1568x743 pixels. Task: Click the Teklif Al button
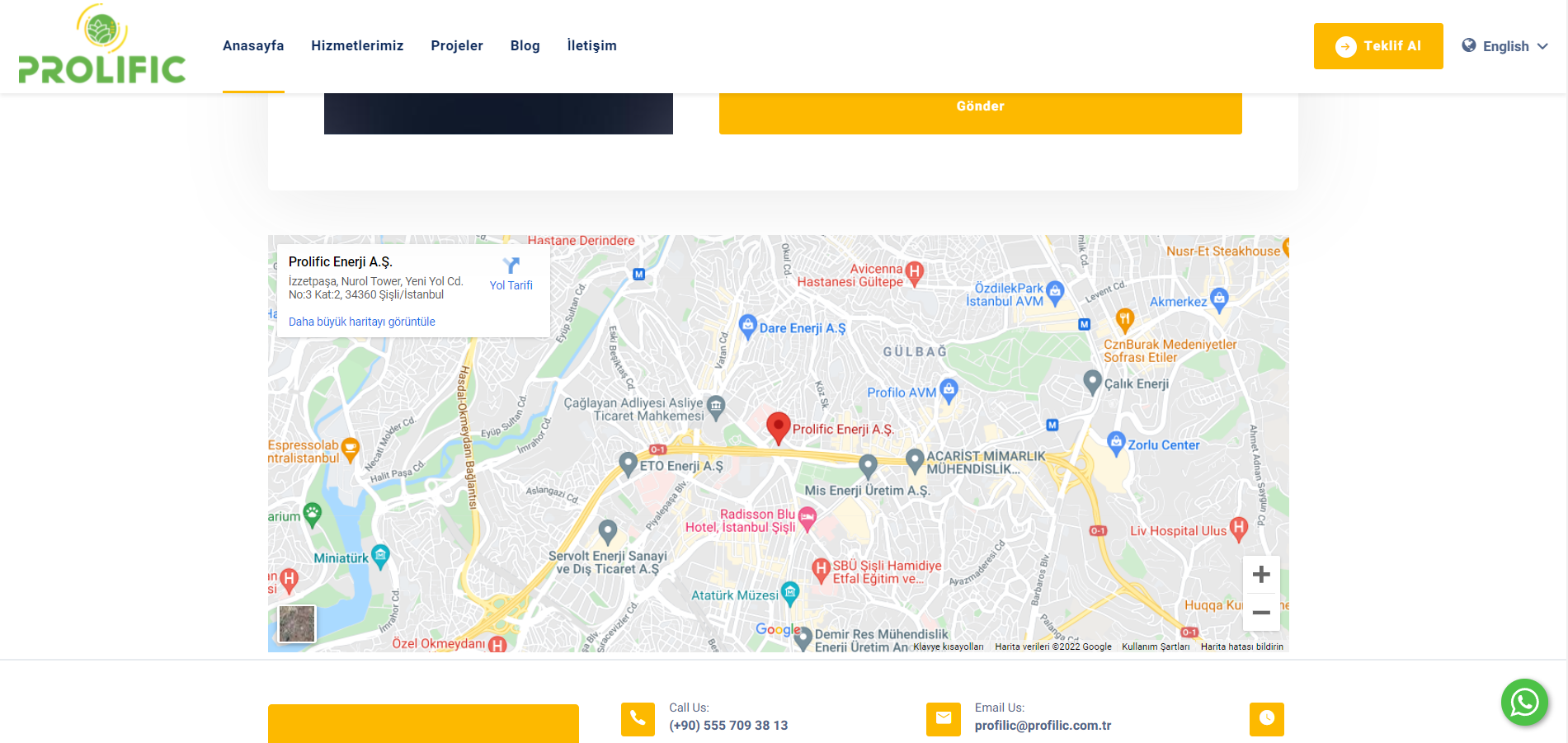coord(1378,46)
